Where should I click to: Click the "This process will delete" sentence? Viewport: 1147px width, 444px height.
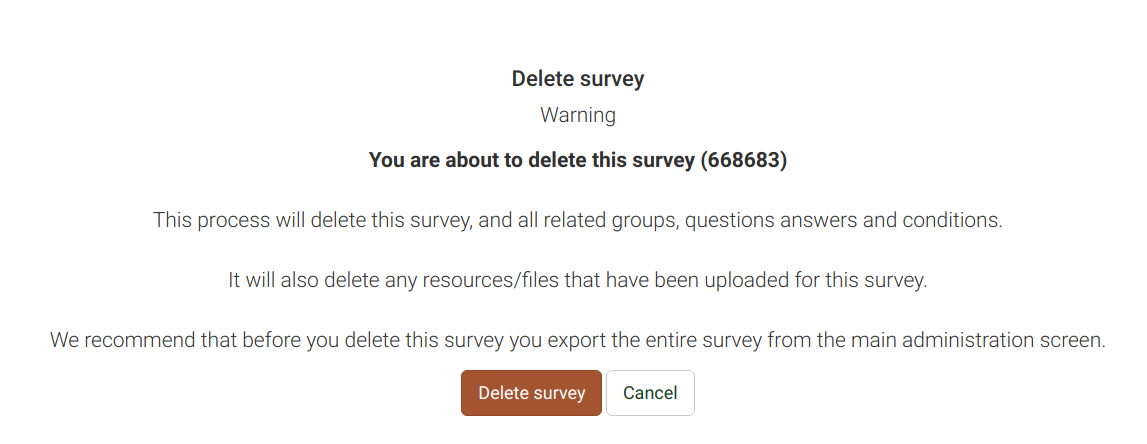[x=577, y=220]
